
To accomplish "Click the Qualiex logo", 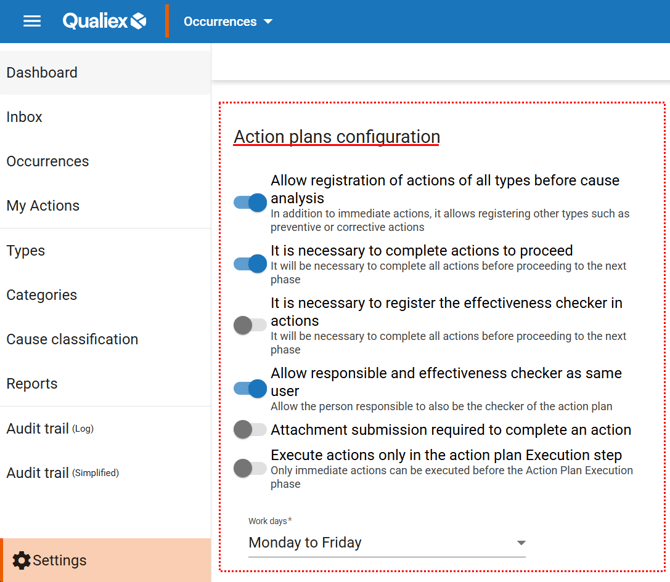I will click(104, 21).
